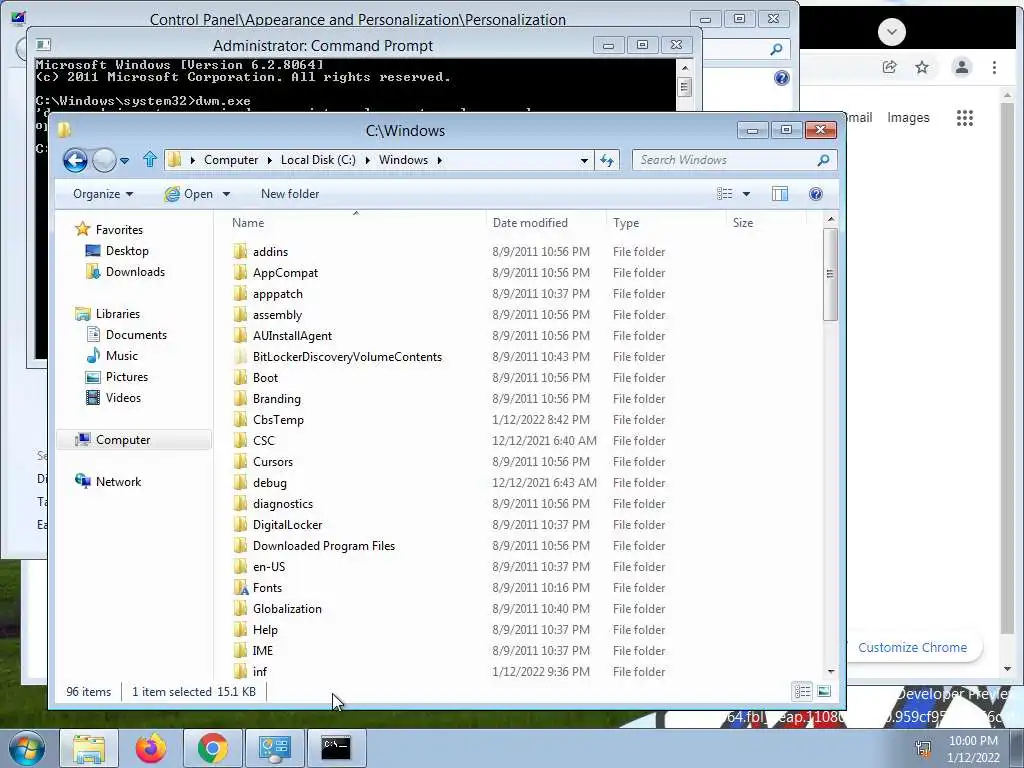Select the Boot folder icon
1024x768 pixels.
[240, 377]
